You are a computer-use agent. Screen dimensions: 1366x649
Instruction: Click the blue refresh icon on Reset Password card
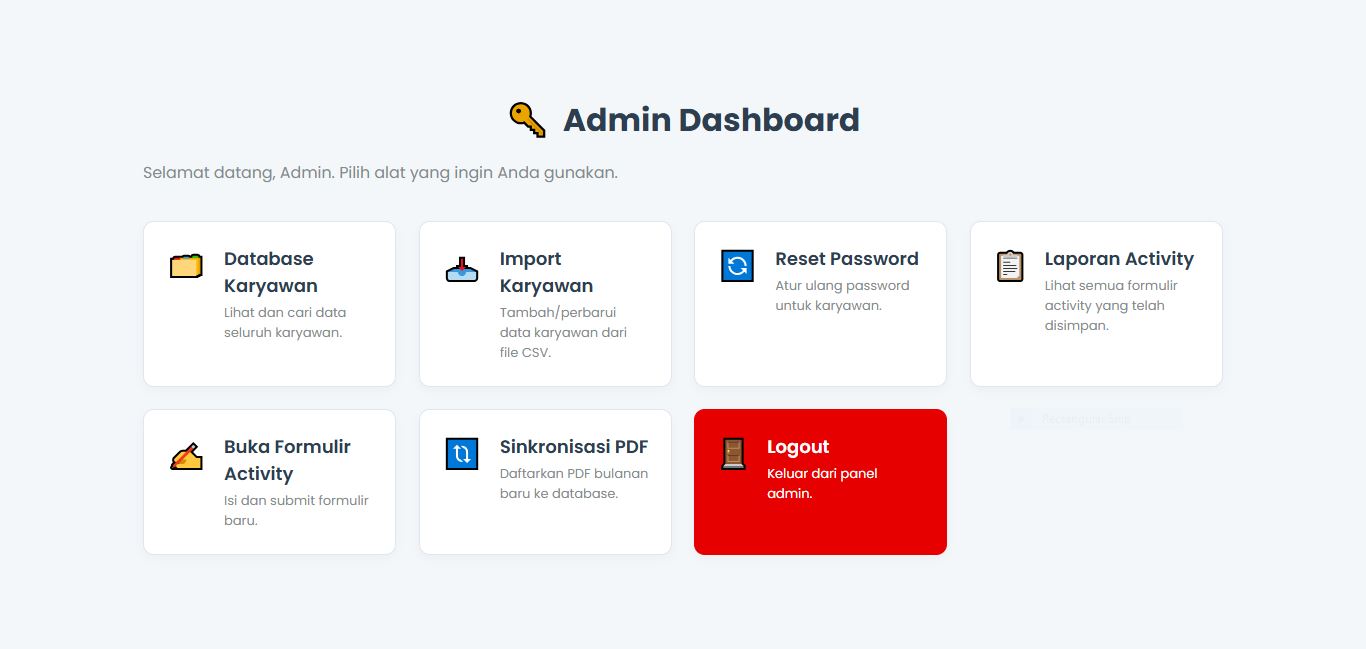click(737, 266)
